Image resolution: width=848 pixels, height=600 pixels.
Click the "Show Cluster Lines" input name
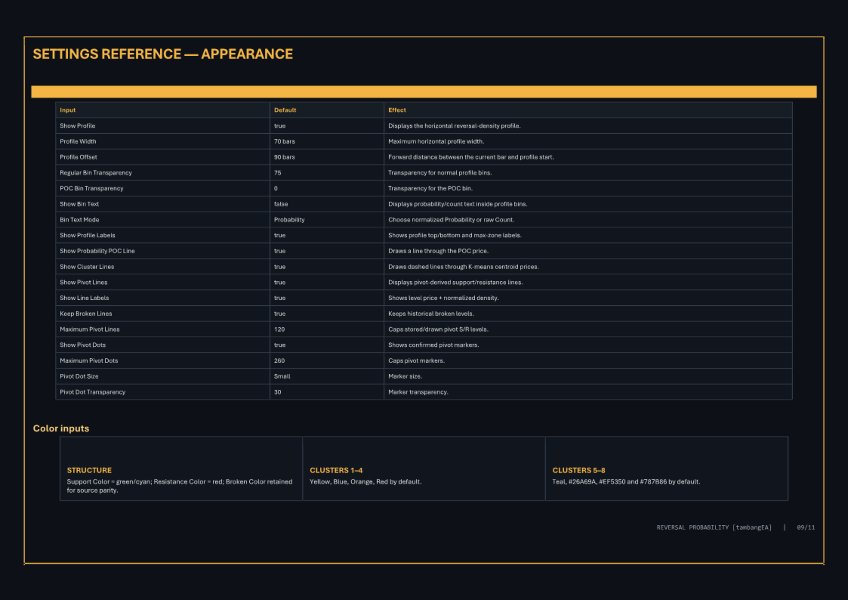tap(87, 267)
